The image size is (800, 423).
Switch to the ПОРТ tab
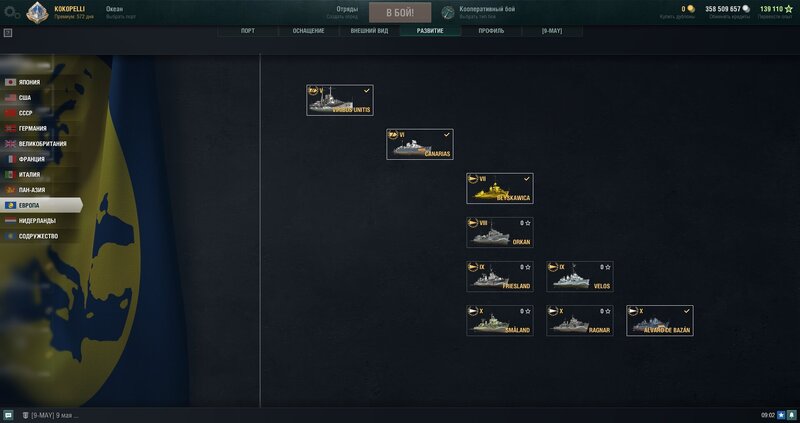(248, 31)
